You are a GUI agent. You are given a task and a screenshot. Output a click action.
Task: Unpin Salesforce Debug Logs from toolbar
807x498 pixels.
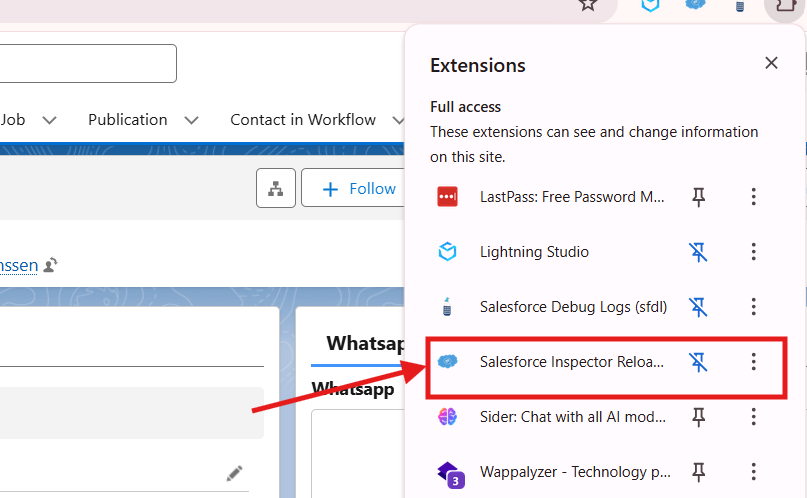[698, 307]
